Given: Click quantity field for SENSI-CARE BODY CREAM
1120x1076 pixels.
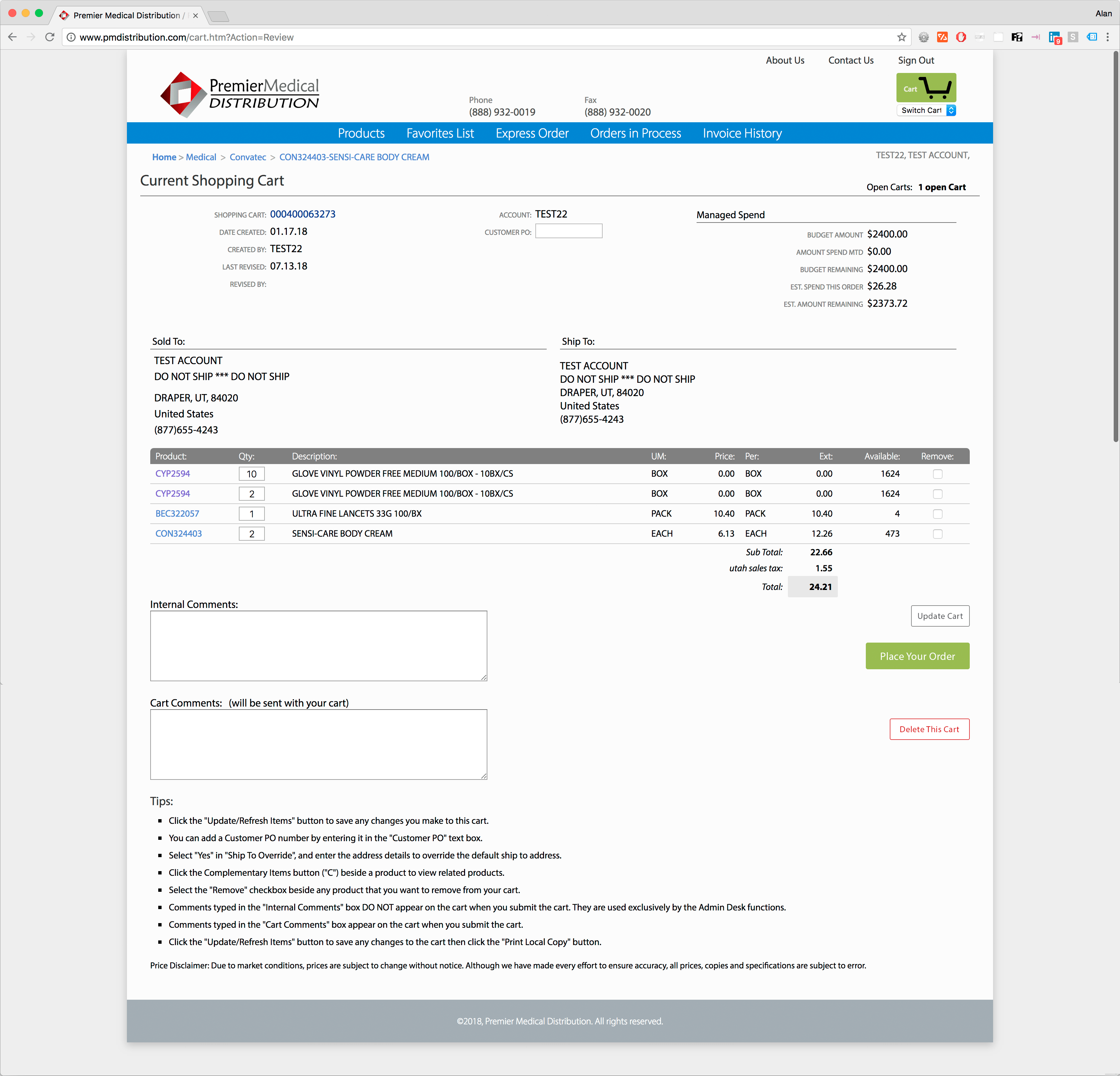Looking at the screenshot, I should 252,534.
